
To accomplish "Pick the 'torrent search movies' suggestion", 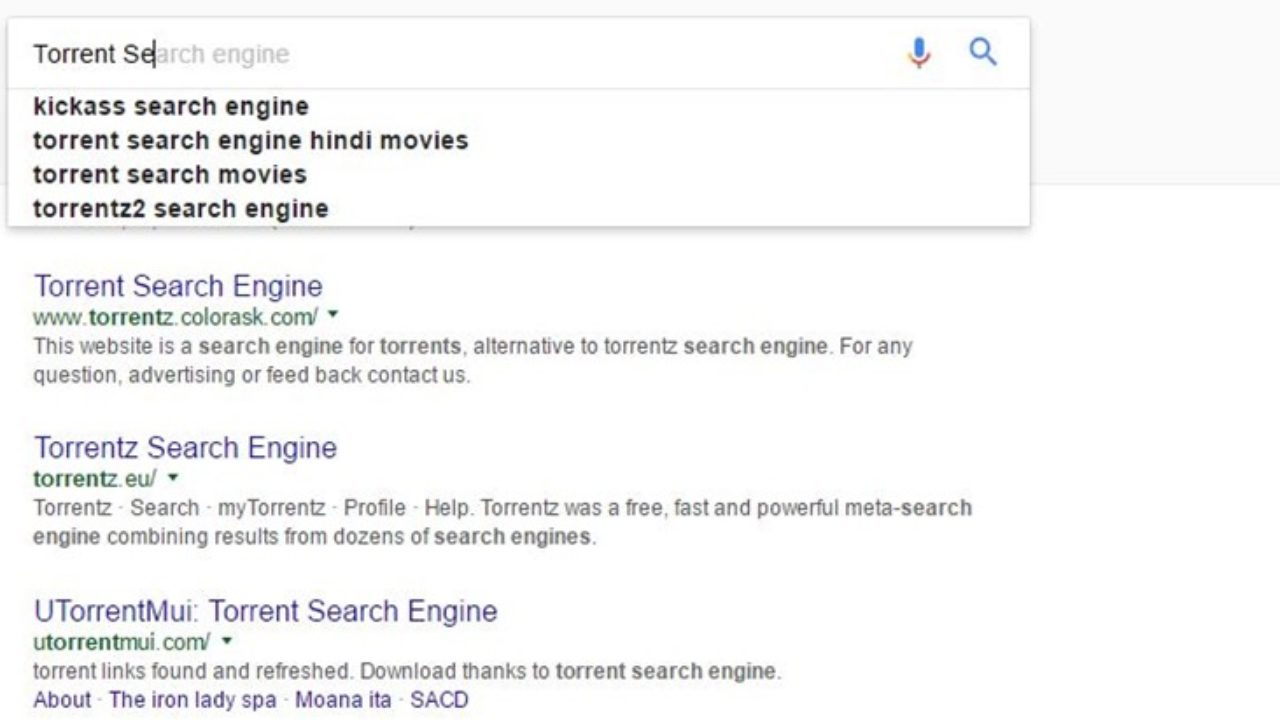I will click(170, 175).
